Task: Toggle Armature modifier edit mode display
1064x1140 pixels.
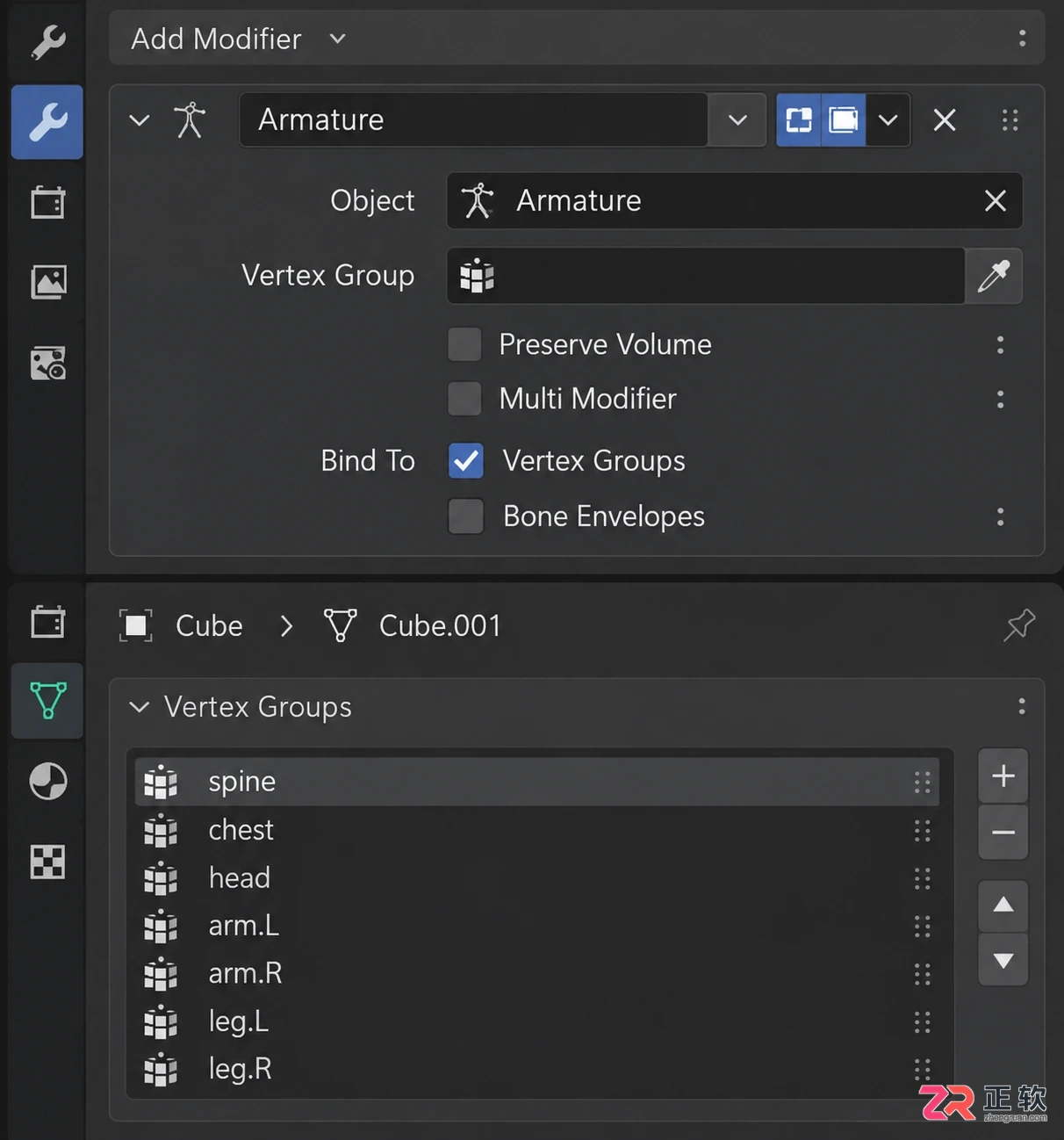Action: pos(799,119)
